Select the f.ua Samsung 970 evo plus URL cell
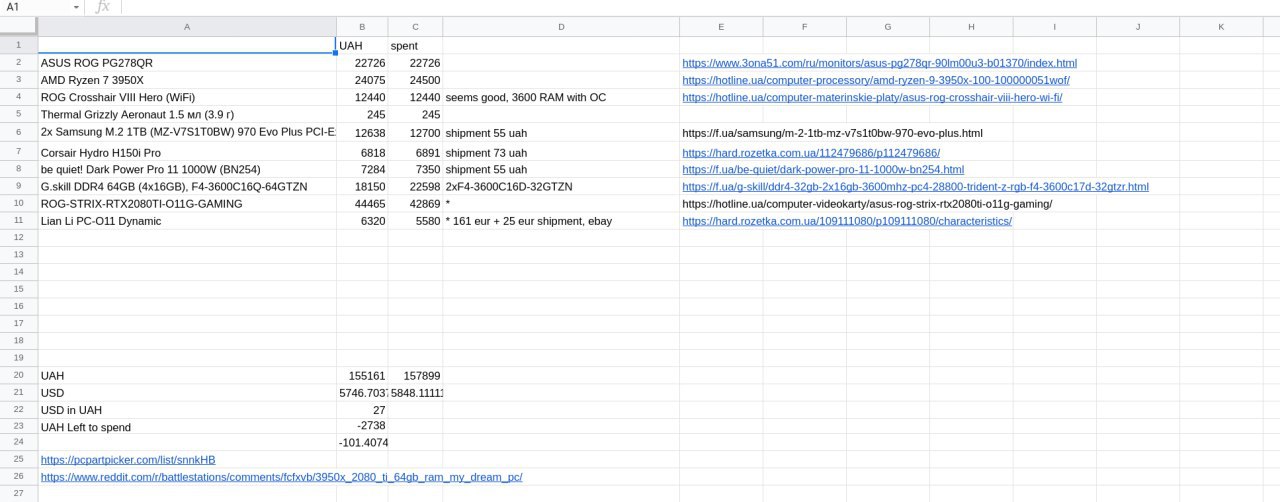Viewport: 1280px width, 502px height. tap(833, 132)
